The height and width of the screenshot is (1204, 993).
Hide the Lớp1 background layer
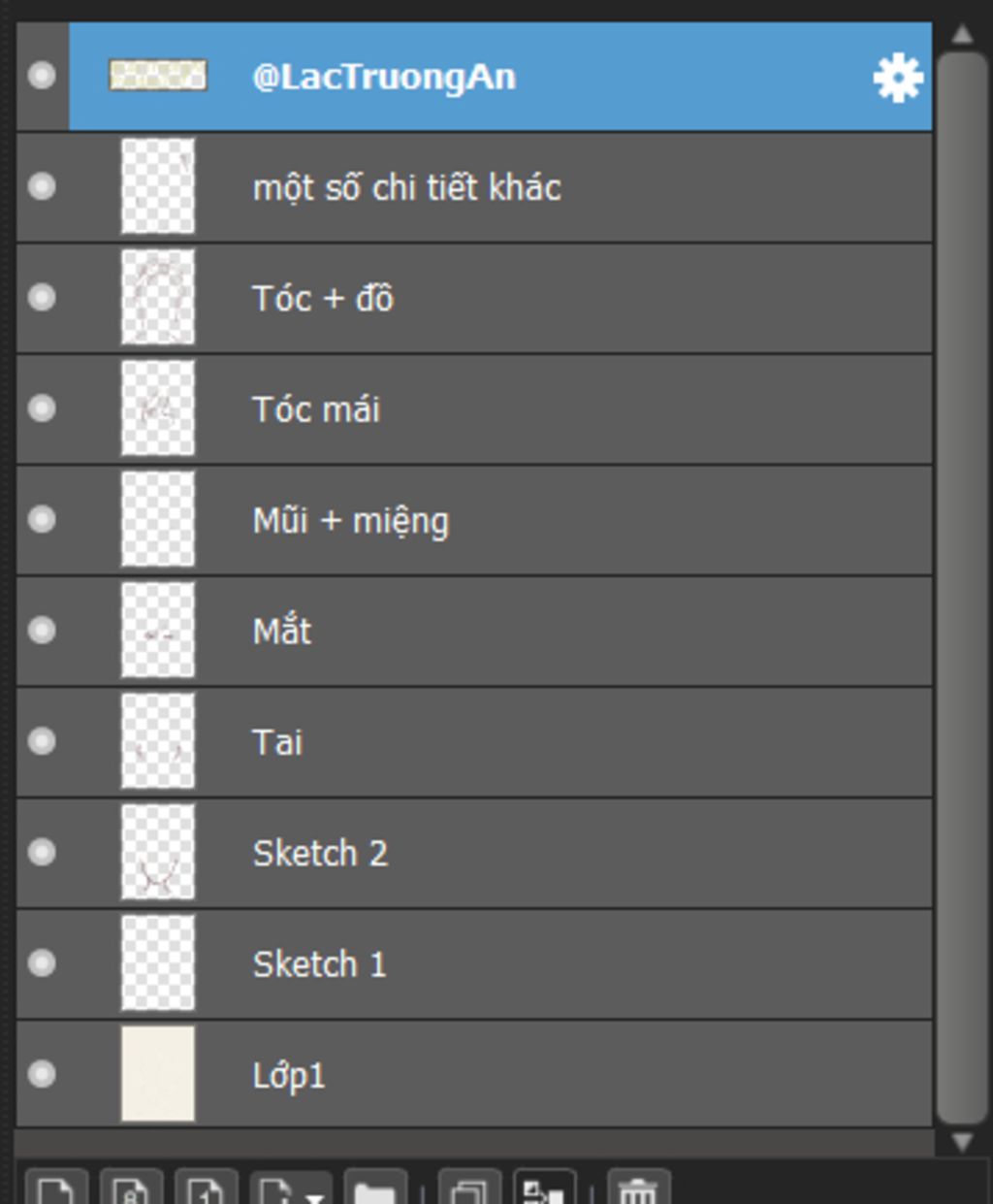(42, 1074)
